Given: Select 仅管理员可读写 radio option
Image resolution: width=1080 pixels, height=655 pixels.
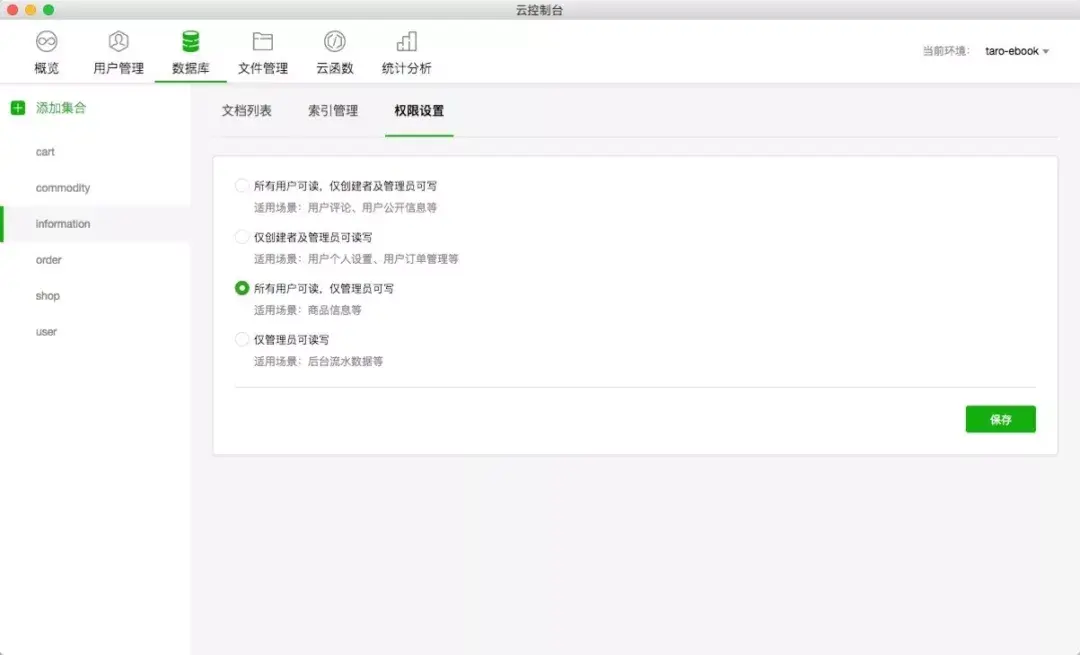Looking at the screenshot, I should pyautogui.click(x=242, y=340).
